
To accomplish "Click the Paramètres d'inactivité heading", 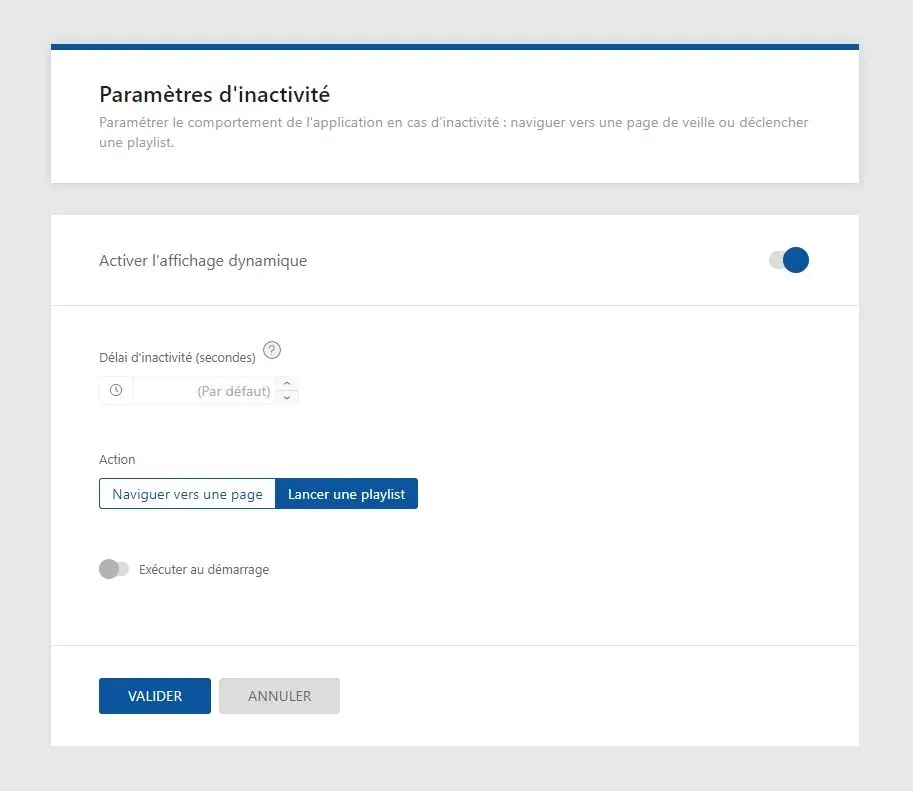I will point(214,95).
